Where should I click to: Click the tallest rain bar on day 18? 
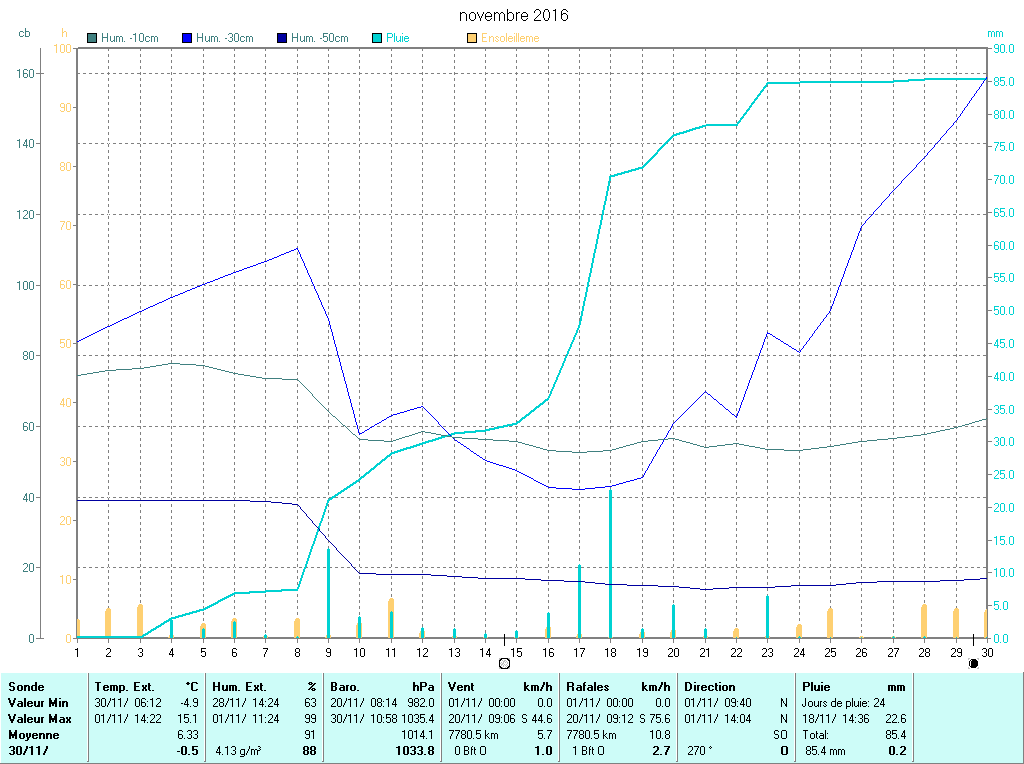click(x=611, y=560)
